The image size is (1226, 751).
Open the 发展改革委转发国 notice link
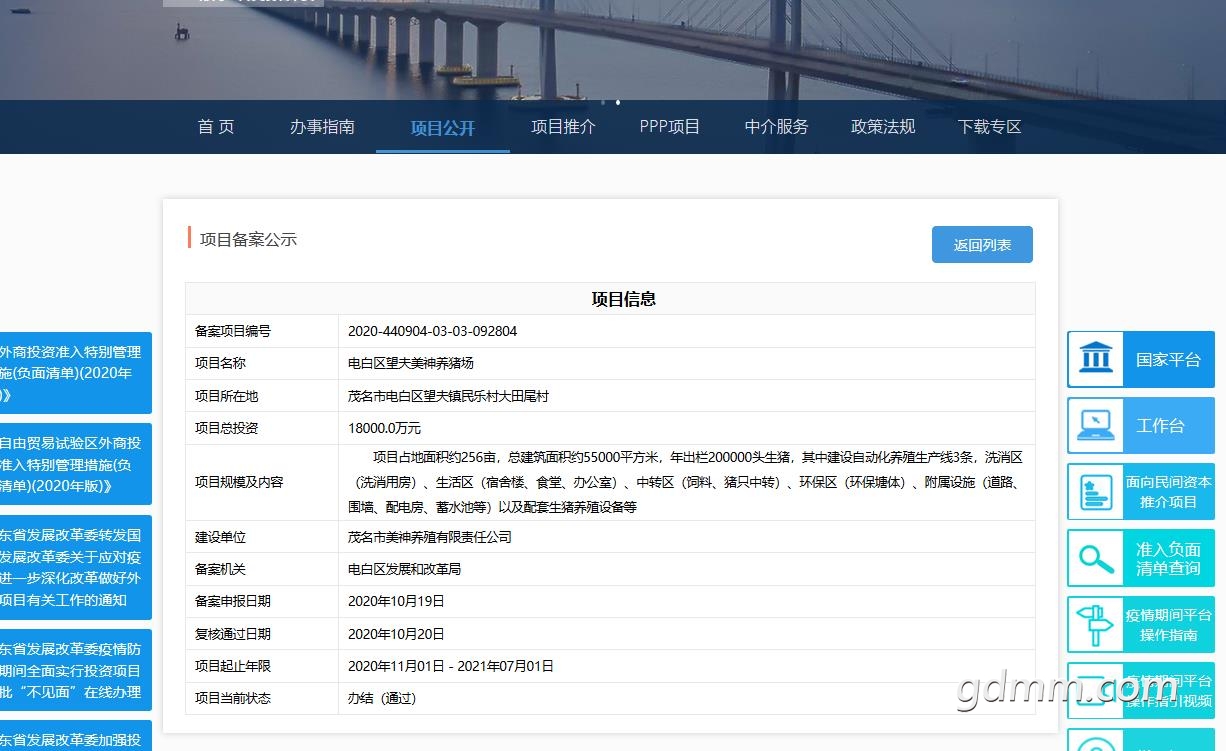pyautogui.click(x=76, y=567)
